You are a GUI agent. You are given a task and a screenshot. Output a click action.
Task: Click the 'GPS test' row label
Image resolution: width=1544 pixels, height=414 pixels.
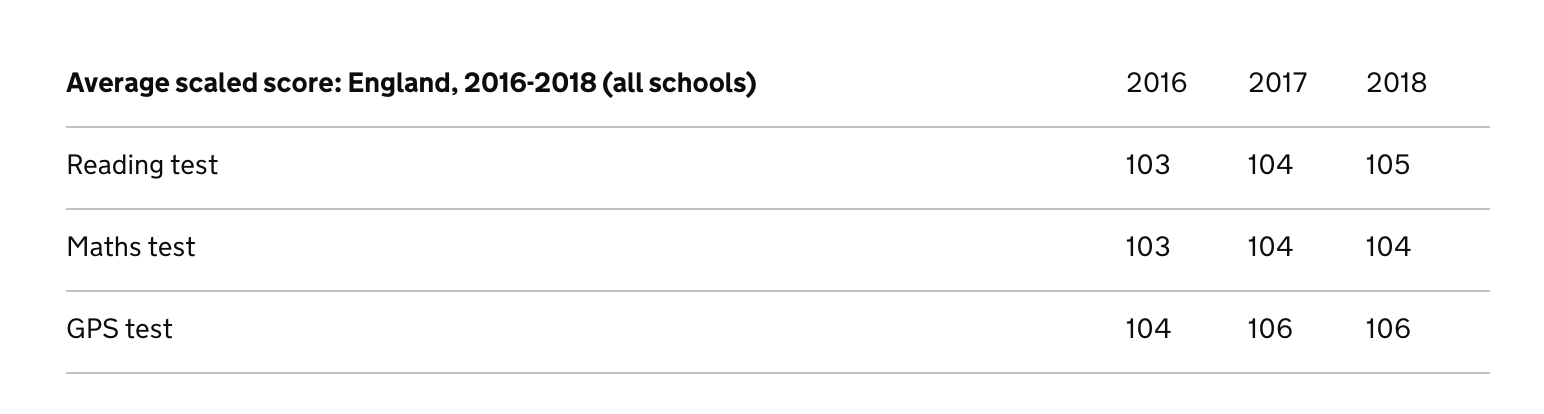coord(120,329)
